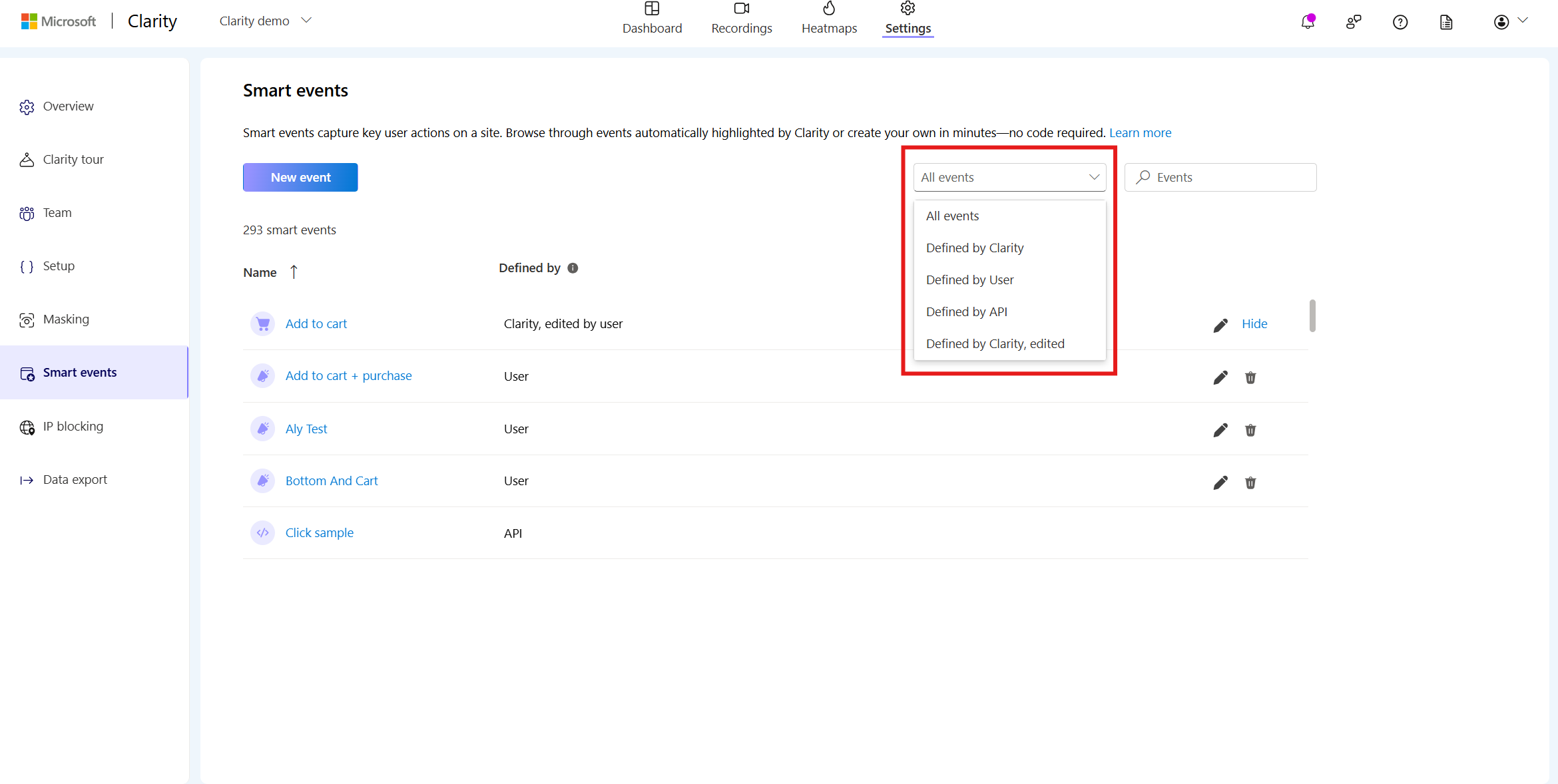The width and height of the screenshot is (1558, 784).
Task: Edit the Aly Test event
Action: [1220, 430]
